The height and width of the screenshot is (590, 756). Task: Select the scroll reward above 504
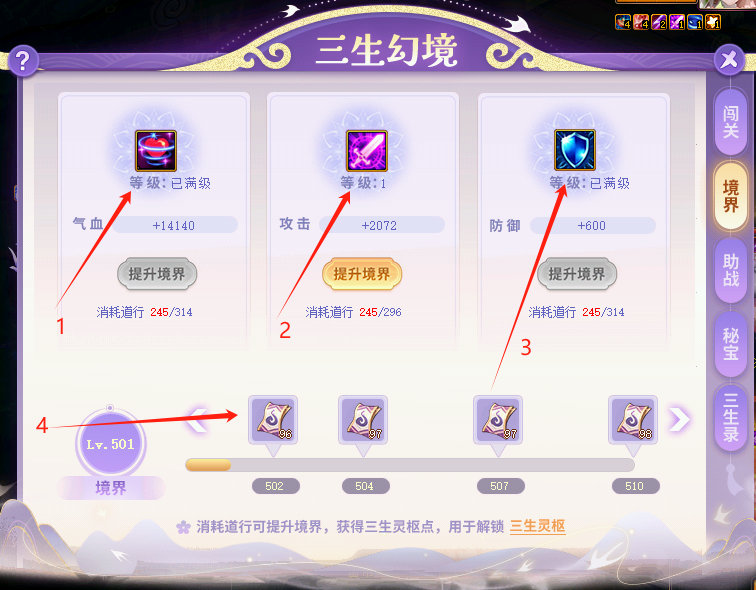tap(363, 420)
